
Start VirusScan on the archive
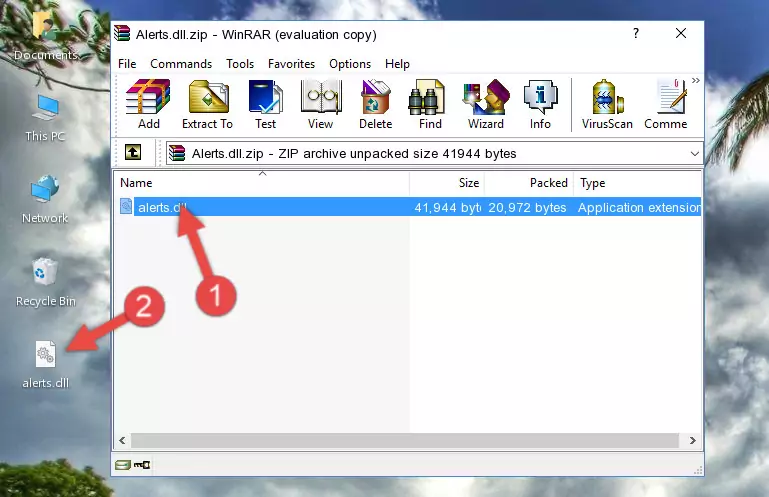pos(607,105)
